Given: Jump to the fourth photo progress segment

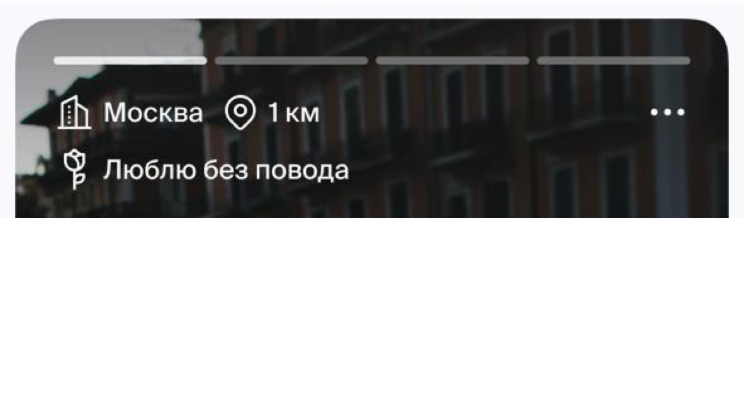Looking at the screenshot, I should [x=614, y=61].
